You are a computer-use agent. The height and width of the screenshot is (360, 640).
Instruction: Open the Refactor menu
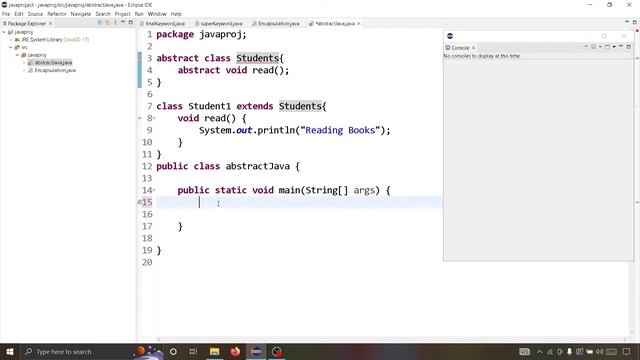57,14
